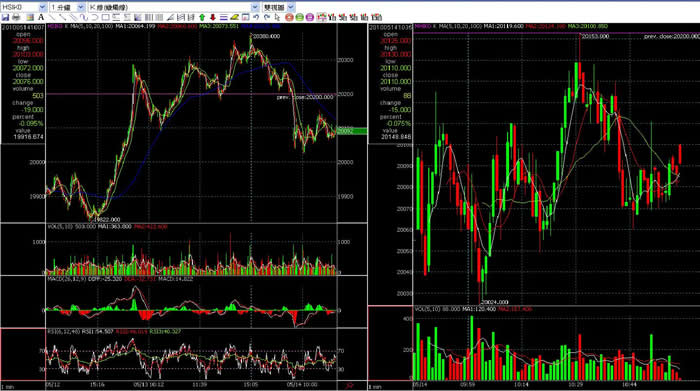This screenshot has height=391, width=700.
Task: Select the RSI indicator panel header
Action: pos(114,332)
